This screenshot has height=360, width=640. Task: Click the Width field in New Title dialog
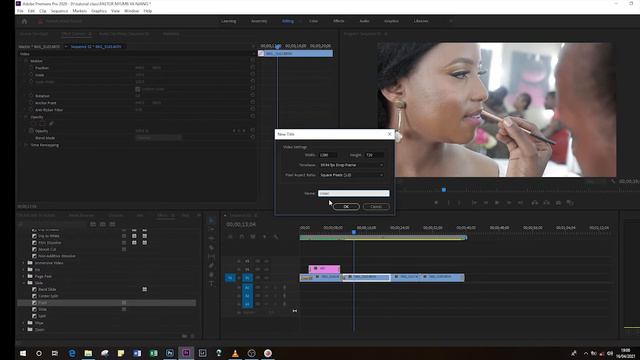tap(328, 155)
